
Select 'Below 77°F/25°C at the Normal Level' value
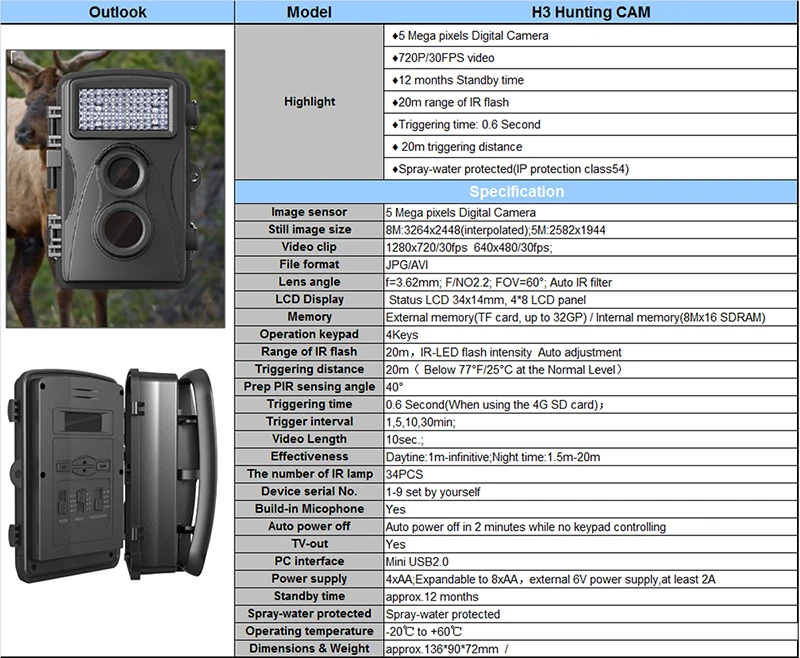520,370
